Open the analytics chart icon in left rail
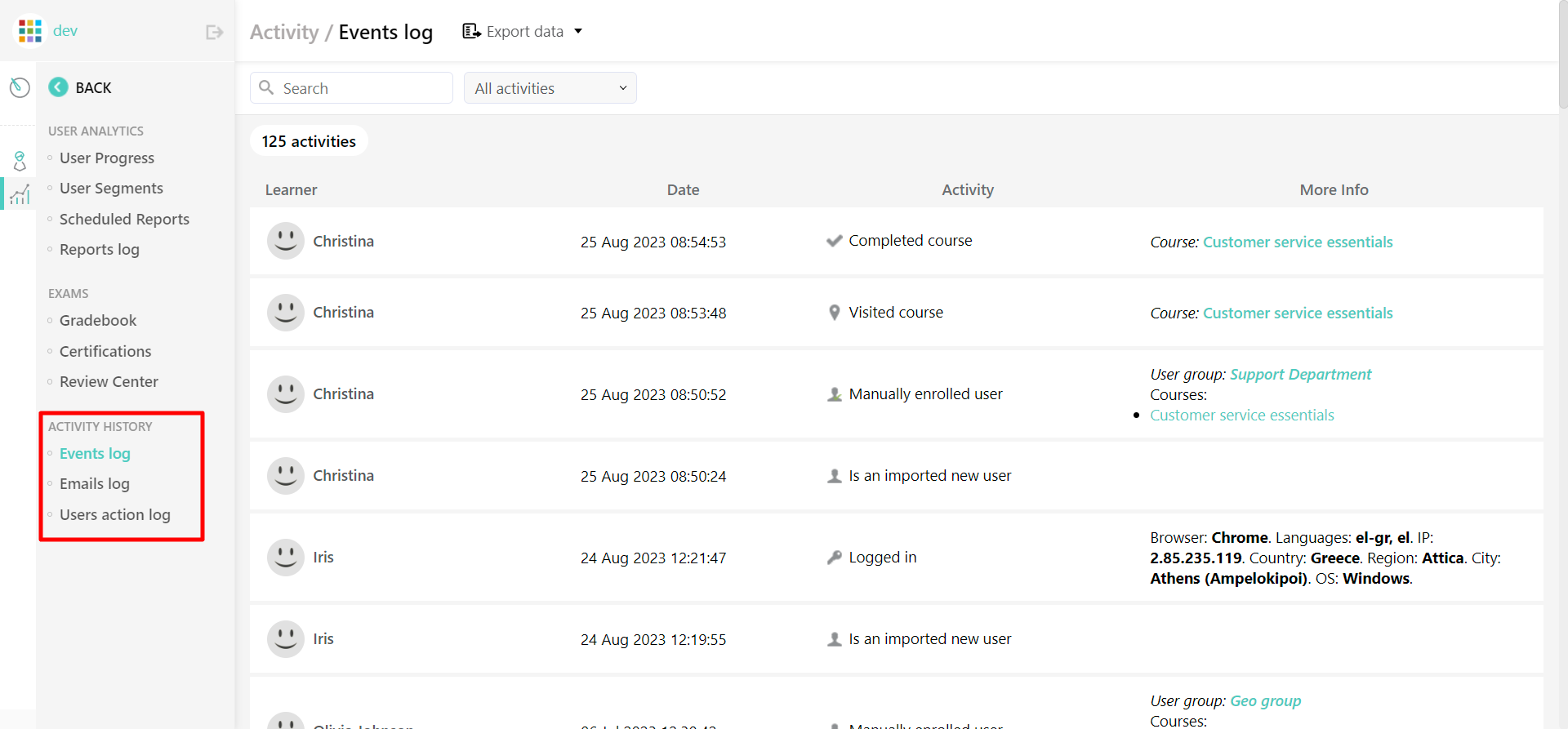Image resolution: width=1568 pixels, height=729 pixels. point(20,194)
